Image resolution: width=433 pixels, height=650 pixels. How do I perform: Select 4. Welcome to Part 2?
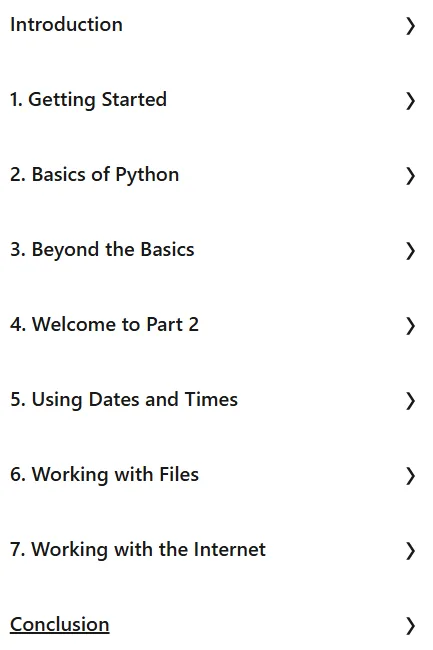point(104,325)
